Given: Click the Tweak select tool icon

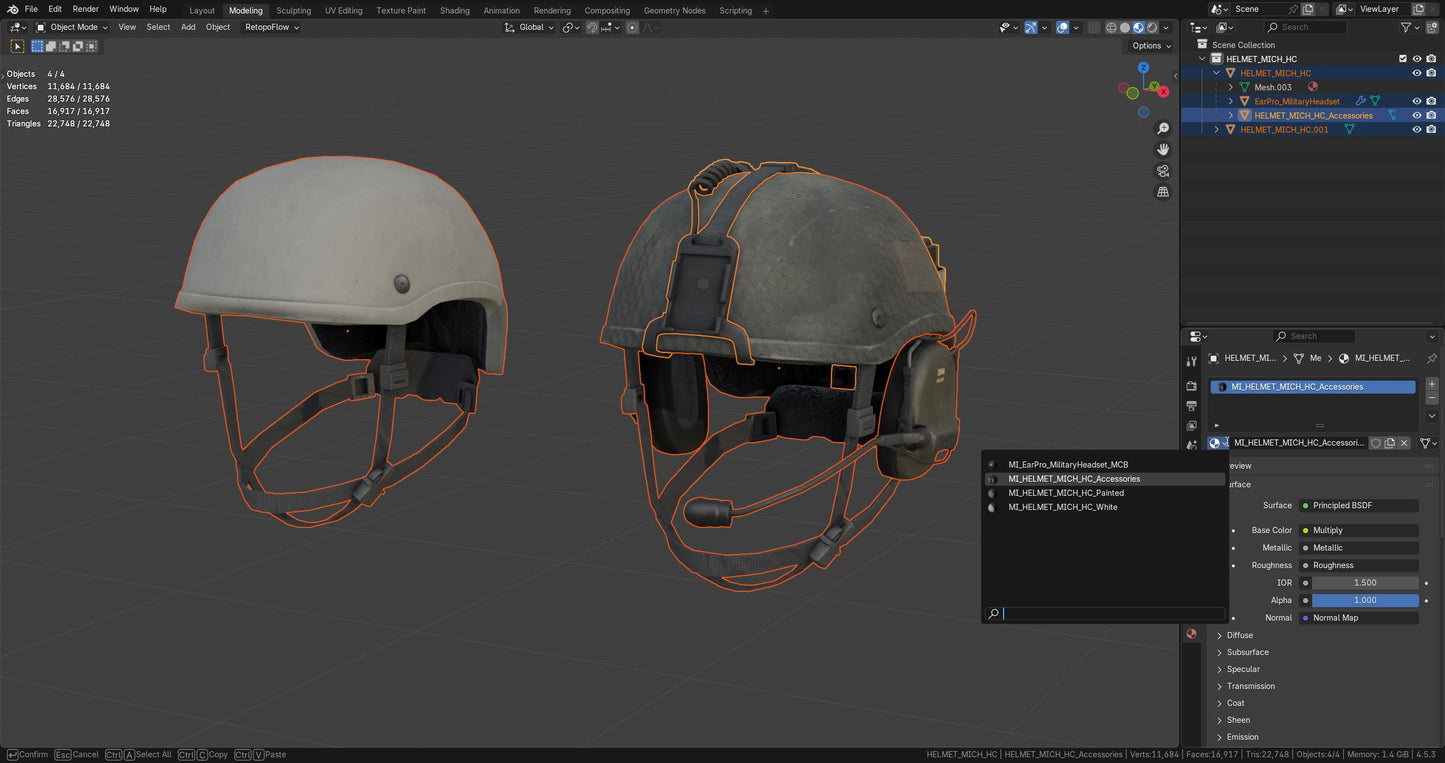Looking at the screenshot, I should (17, 46).
